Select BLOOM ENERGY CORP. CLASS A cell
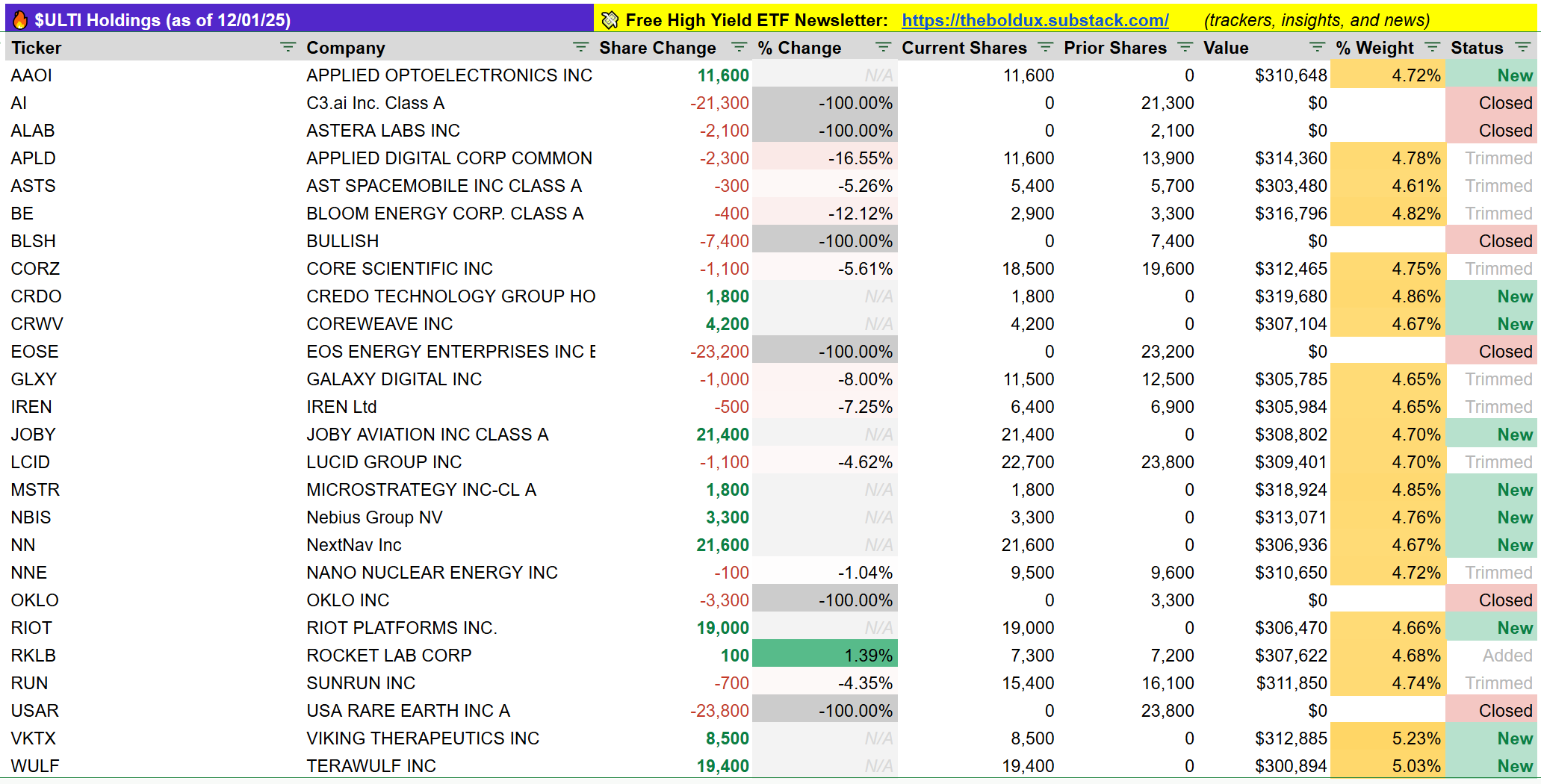The width and height of the screenshot is (1541, 784). click(x=447, y=214)
